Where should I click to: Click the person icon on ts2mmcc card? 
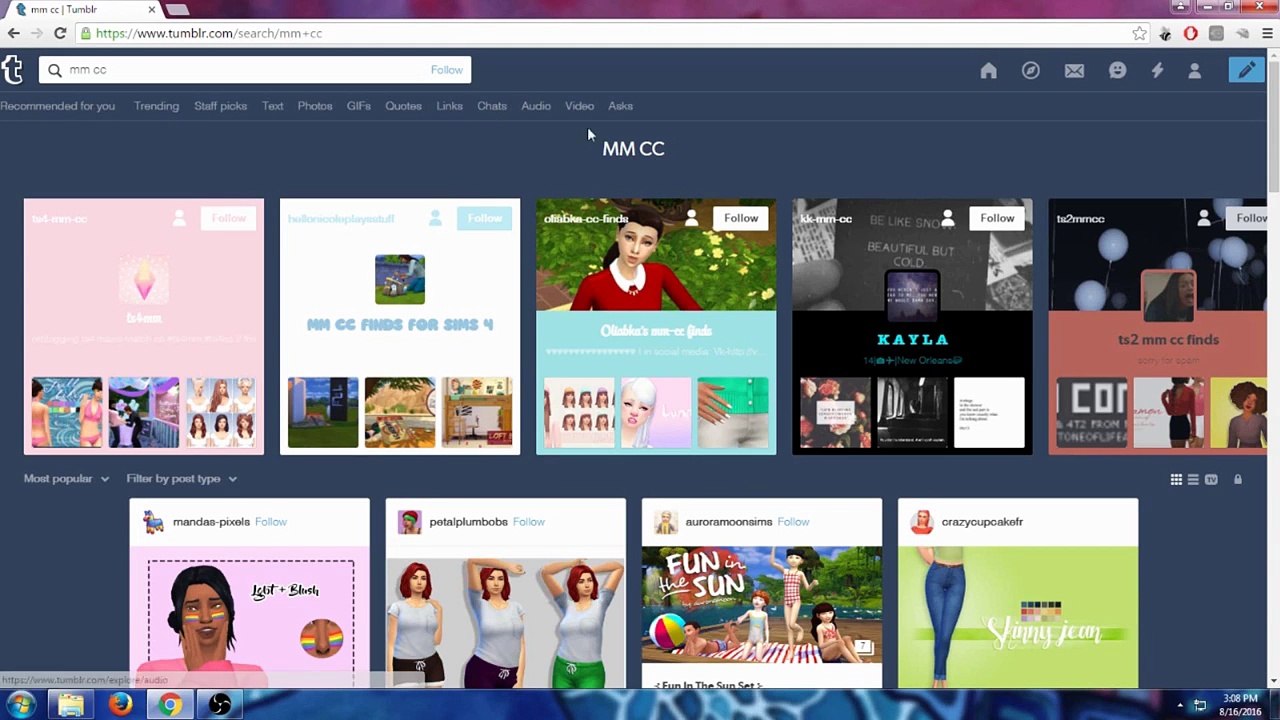coord(1203,218)
